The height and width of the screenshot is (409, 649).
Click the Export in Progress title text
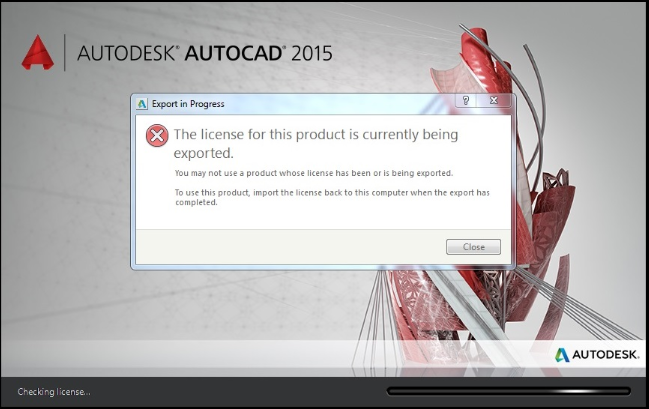coord(188,104)
